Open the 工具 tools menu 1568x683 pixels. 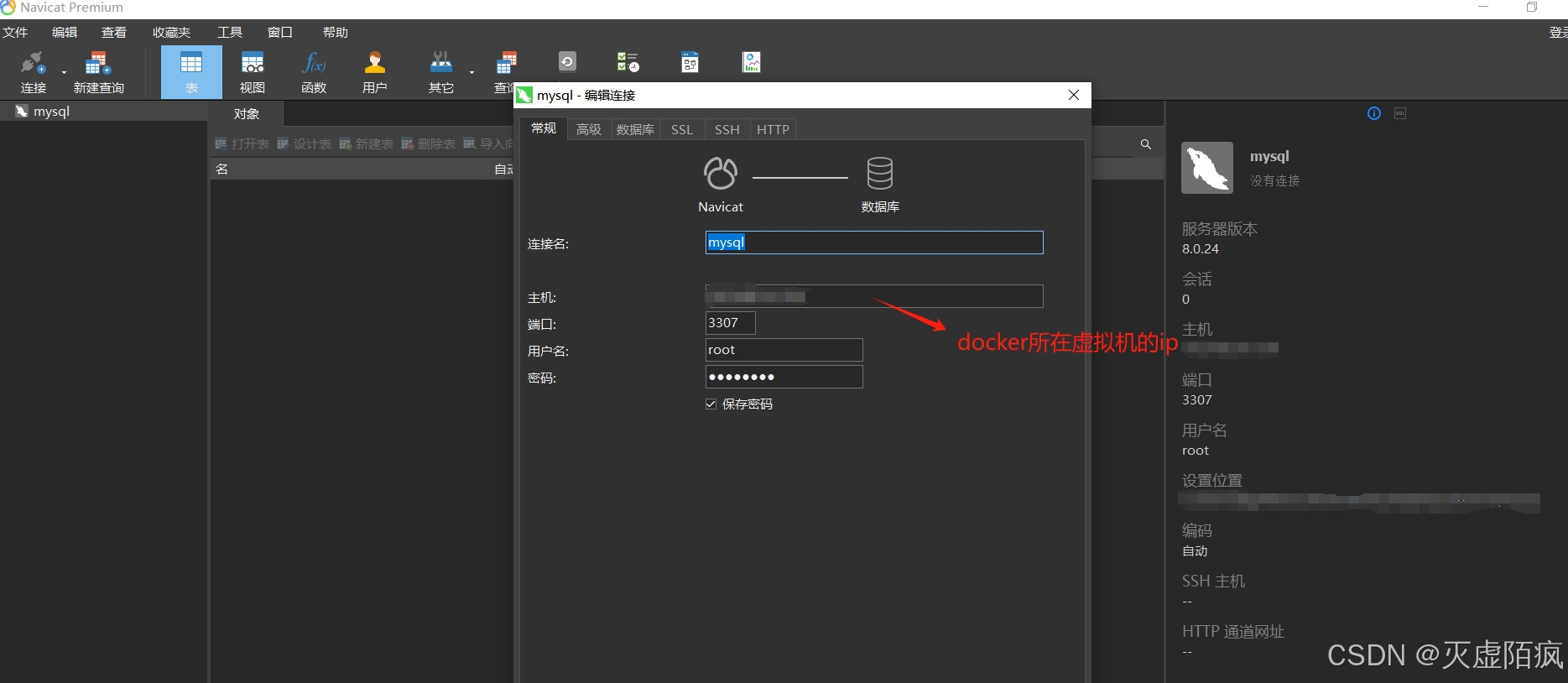pos(230,33)
